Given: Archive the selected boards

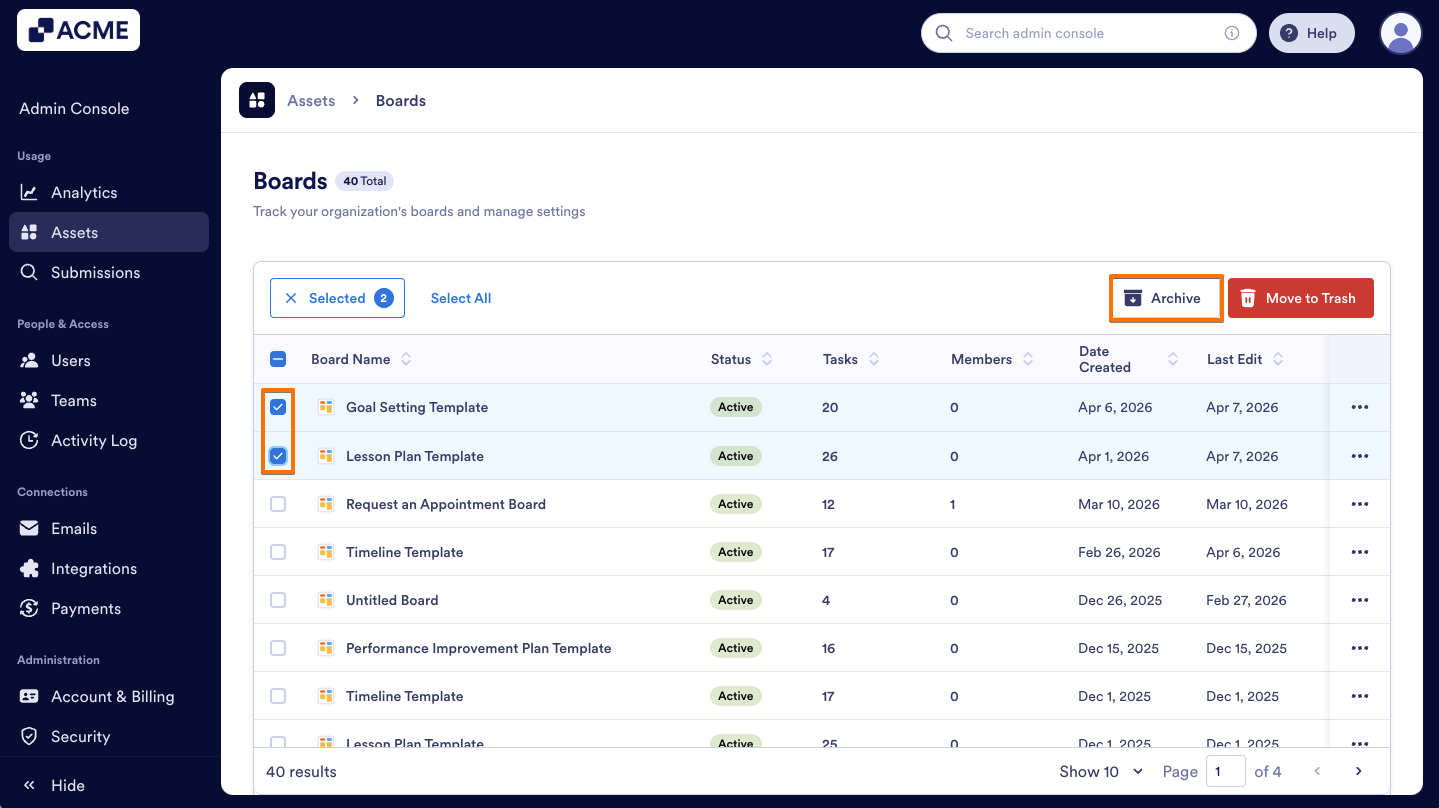Looking at the screenshot, I should click(1165, 297).
